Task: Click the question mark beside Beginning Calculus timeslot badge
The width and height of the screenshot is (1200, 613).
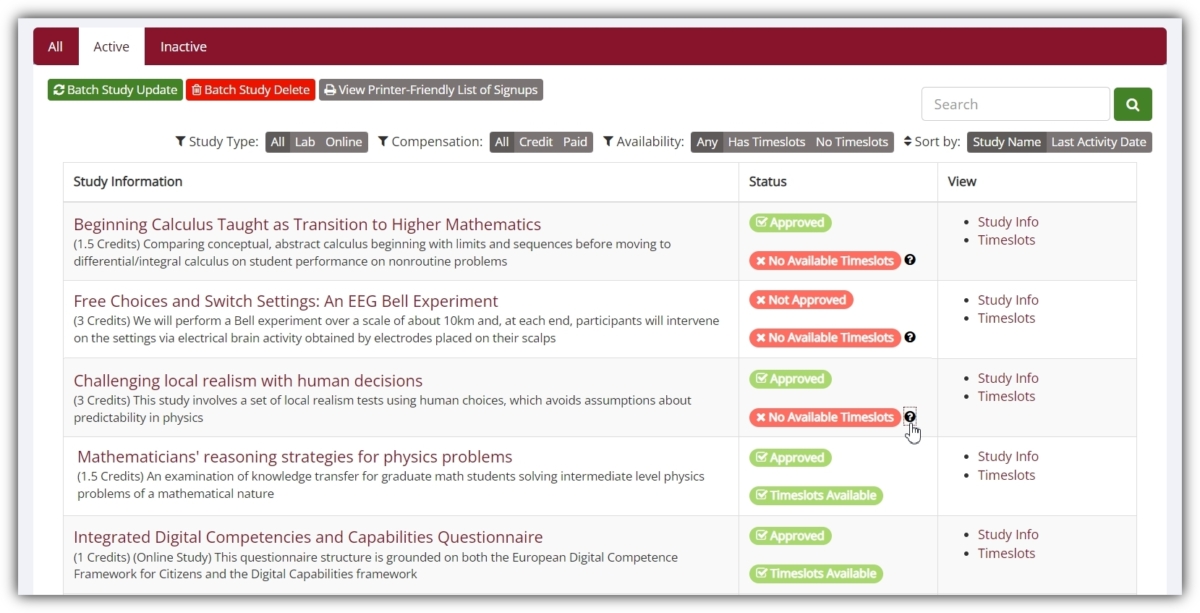Action: 909,260
